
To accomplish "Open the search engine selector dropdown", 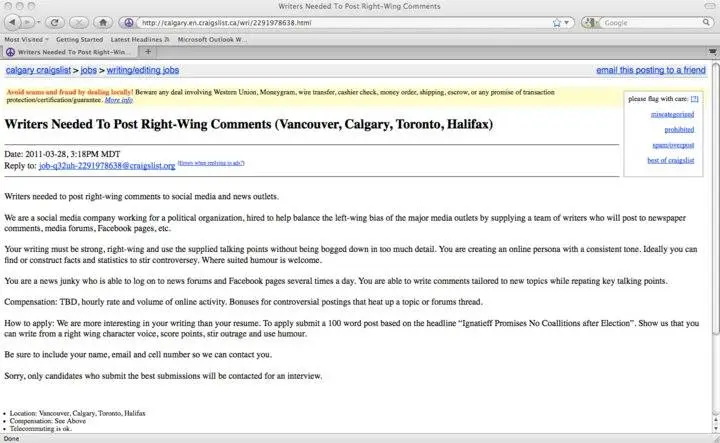I will click(590, 21).
